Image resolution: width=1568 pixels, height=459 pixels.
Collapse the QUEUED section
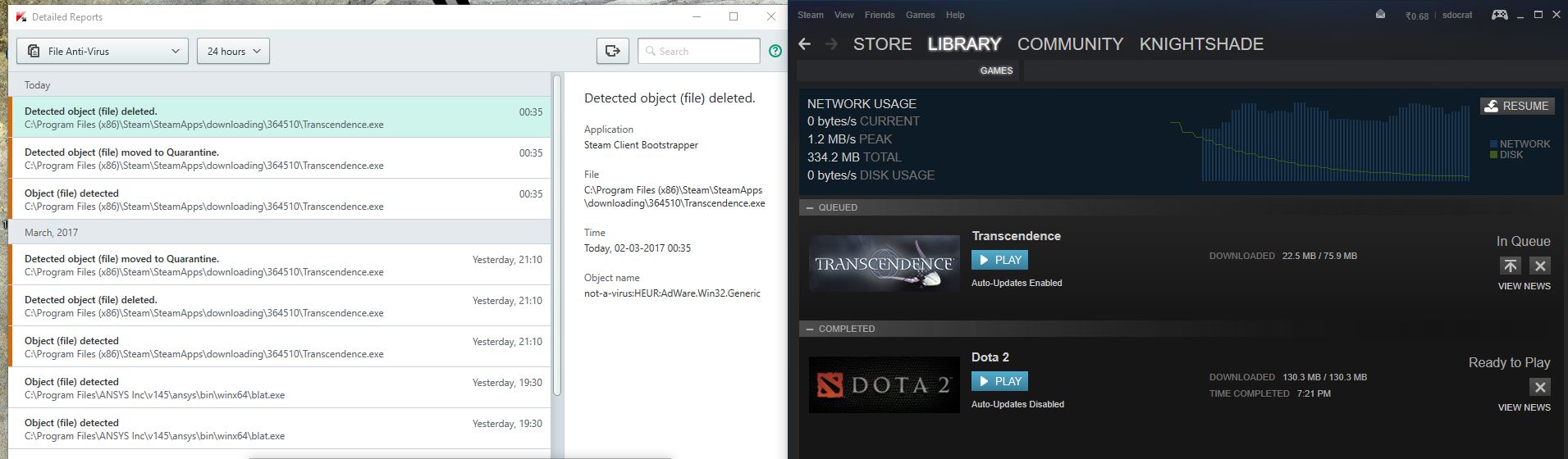tap(810, 207)
